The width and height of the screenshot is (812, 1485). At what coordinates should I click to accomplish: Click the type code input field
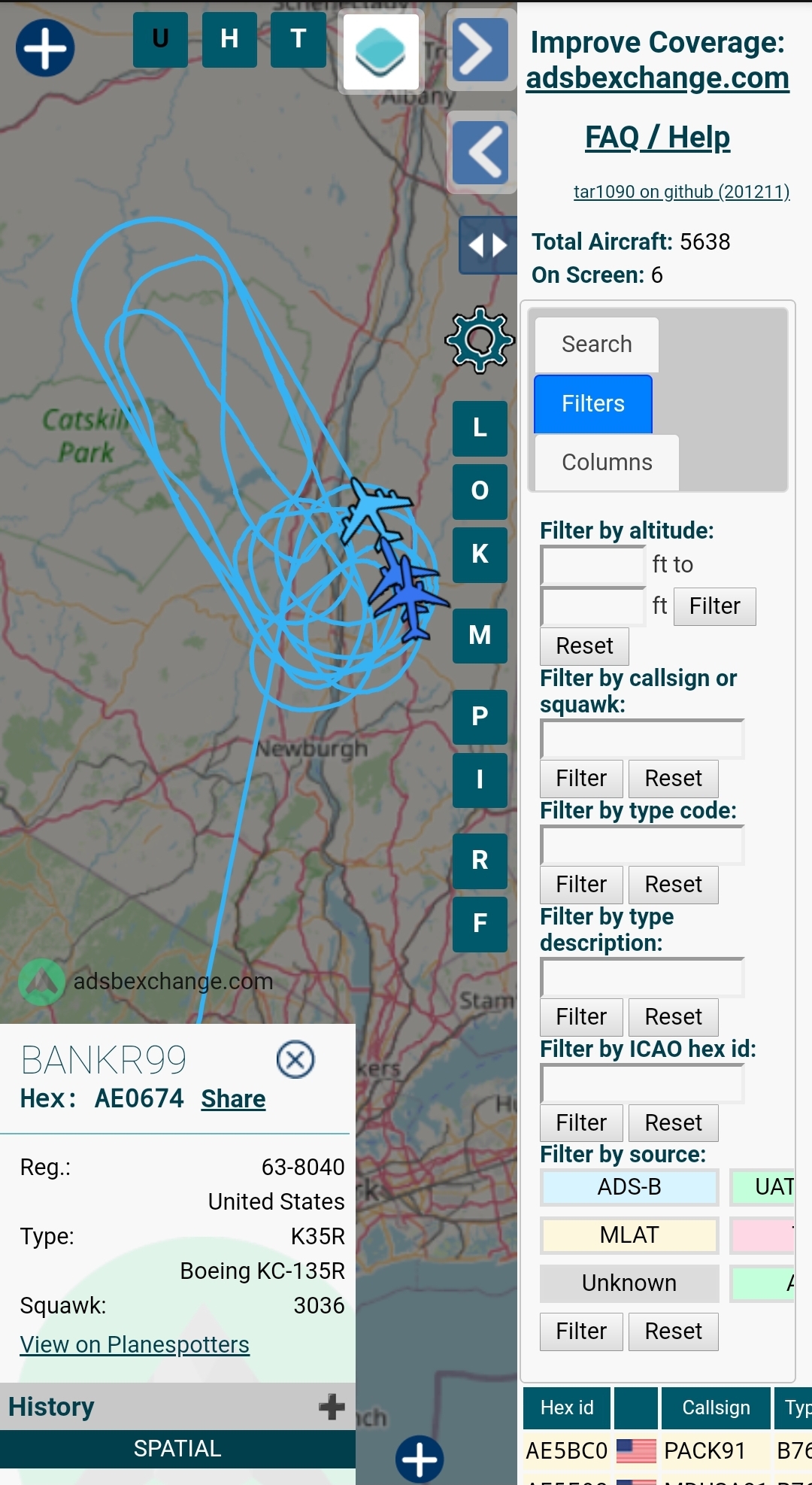coord(642,846)
